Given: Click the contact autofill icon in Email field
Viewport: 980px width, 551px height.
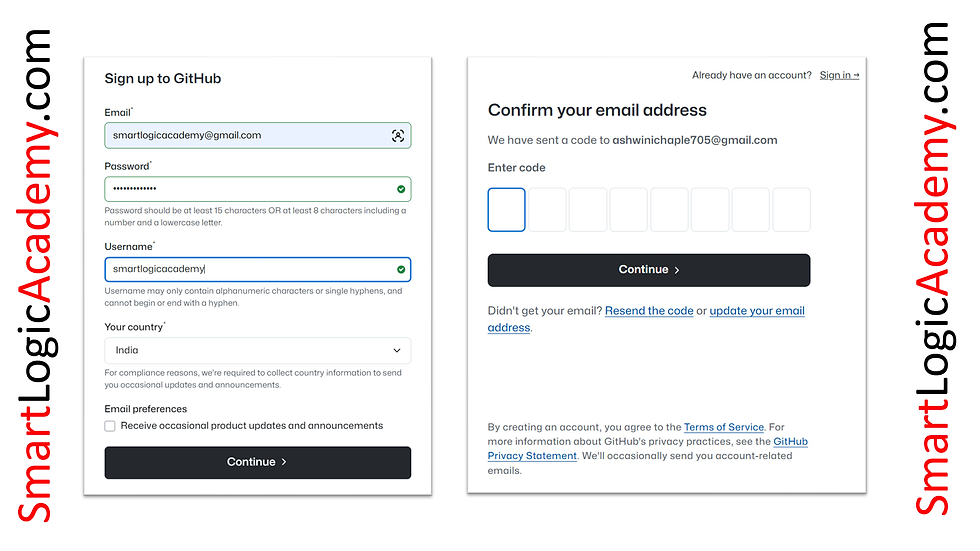Looking at the screenshot, I should point(398,136).
